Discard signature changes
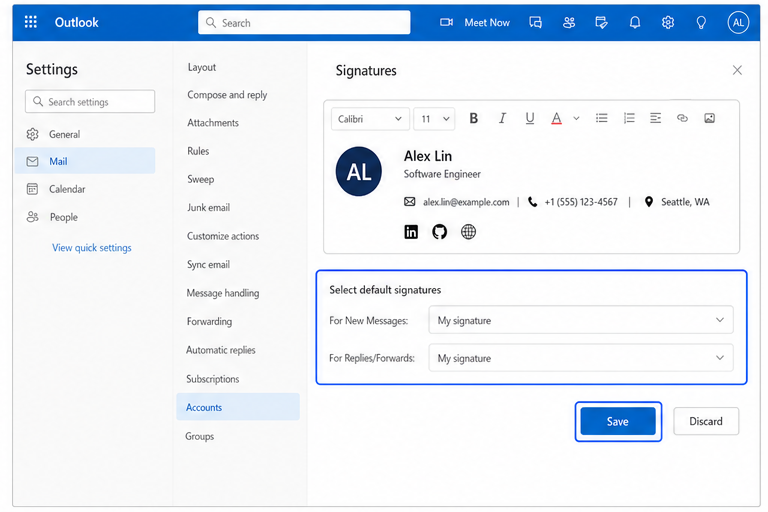 706,421
